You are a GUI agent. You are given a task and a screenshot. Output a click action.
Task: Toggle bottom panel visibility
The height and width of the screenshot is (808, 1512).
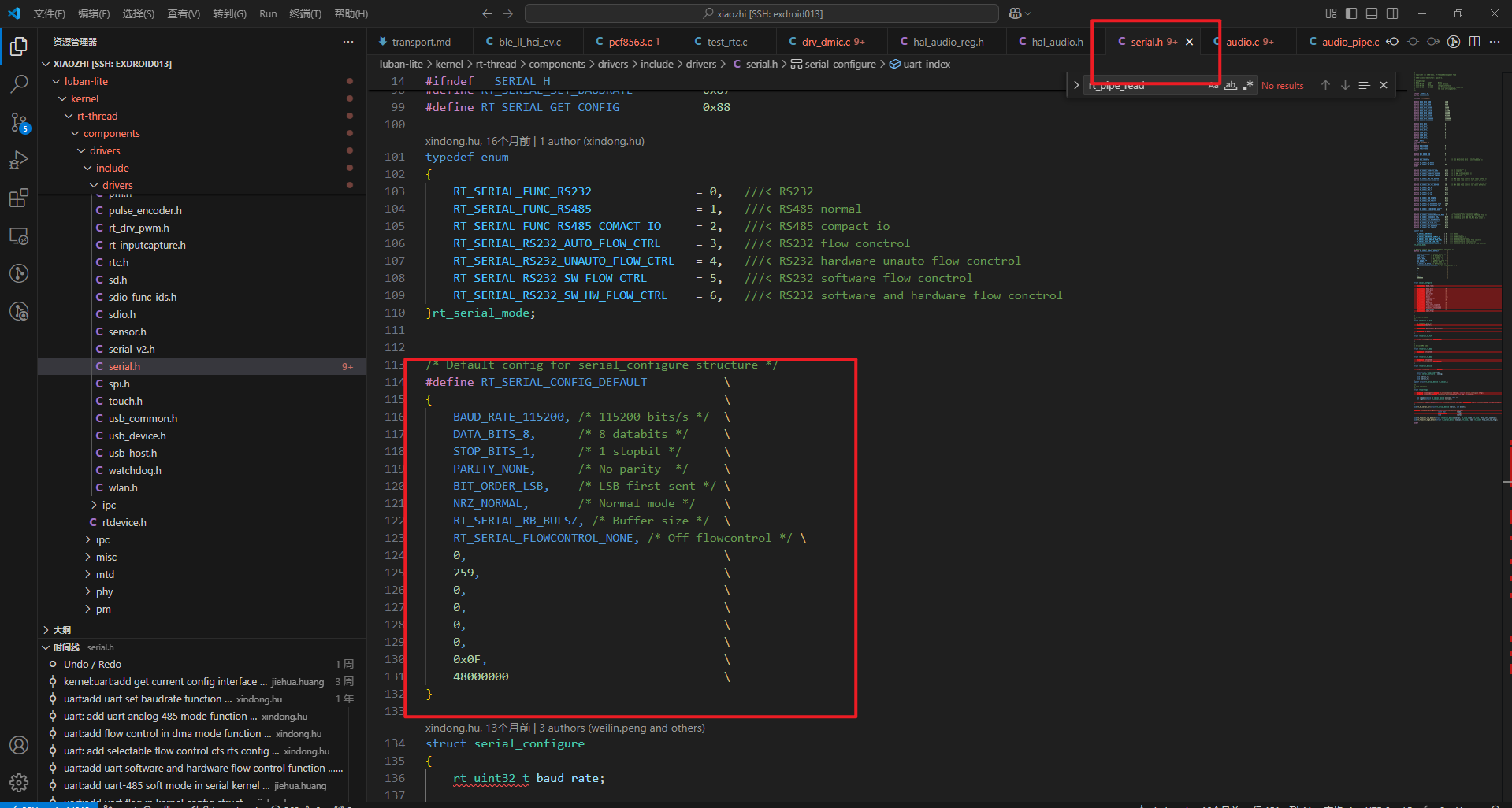[1372, 13]
